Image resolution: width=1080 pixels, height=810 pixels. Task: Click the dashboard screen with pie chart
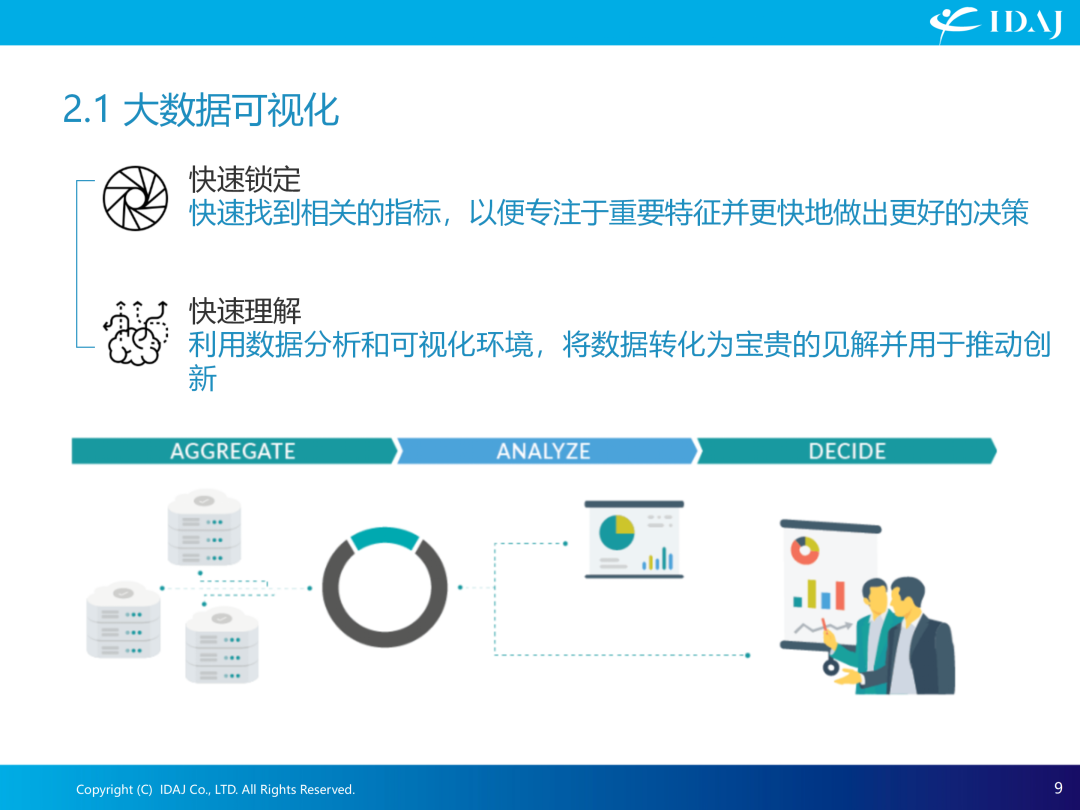pyautogui.click(x=634, y=539)
